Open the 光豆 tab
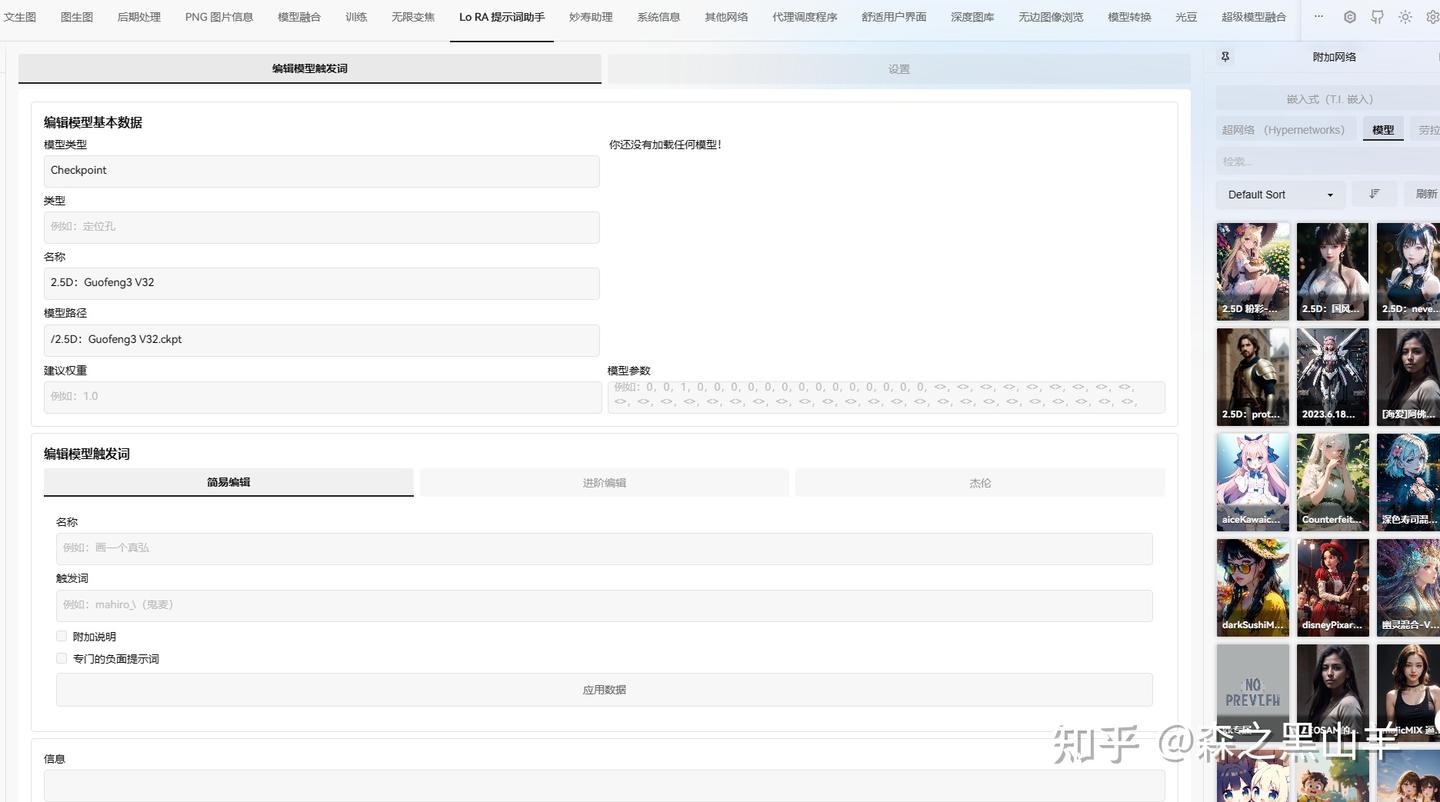Viewport: 1440px width, 802px height. 1186,17
